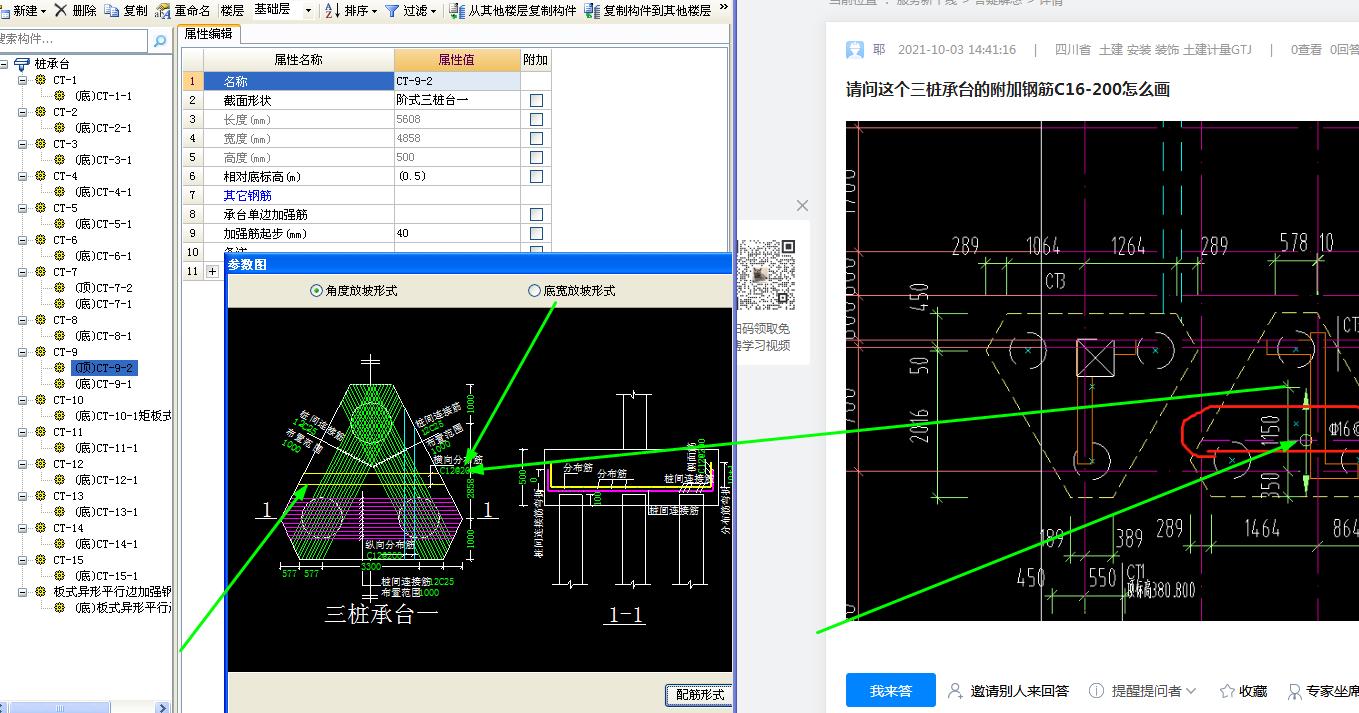
Task: Tick the 附加 checkbox for 相对底标高(m)
Action: [536, 177]
